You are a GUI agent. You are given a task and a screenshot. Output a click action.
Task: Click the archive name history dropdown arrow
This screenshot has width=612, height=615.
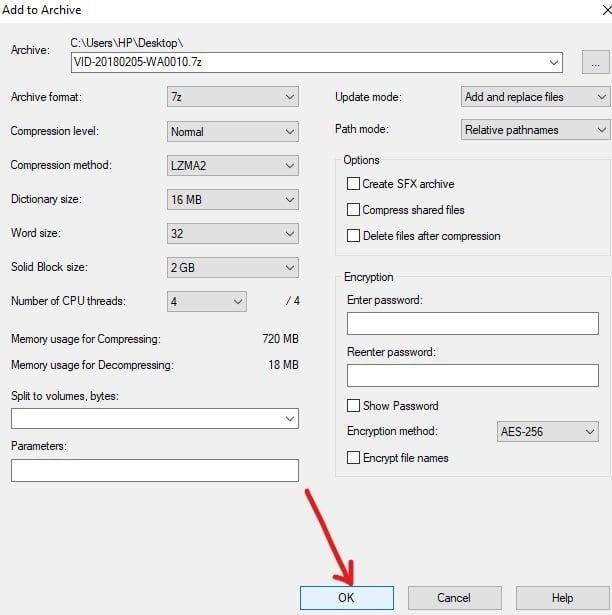[554, 62]
